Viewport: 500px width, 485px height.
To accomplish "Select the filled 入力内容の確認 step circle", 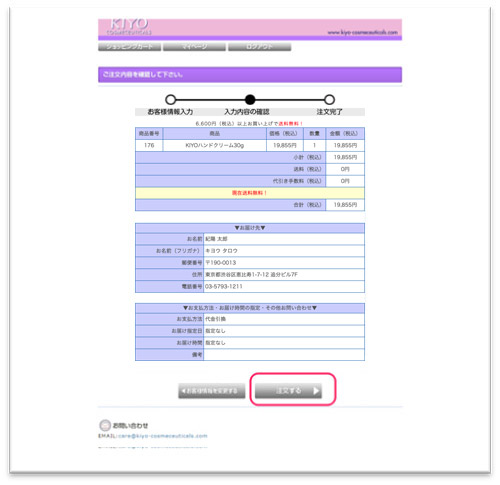I will tap(250, 99).
